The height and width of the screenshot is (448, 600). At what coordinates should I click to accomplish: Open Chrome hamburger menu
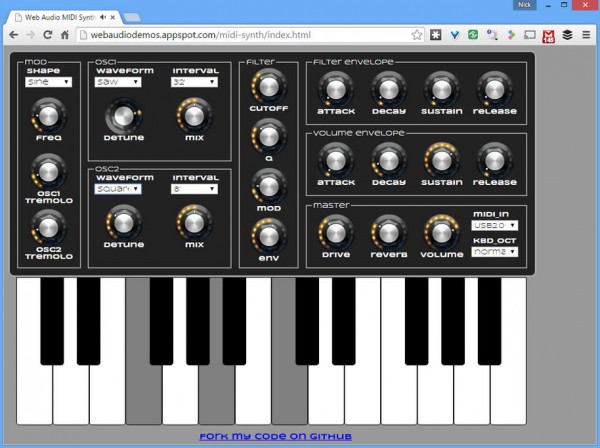(x=586, y=35)
